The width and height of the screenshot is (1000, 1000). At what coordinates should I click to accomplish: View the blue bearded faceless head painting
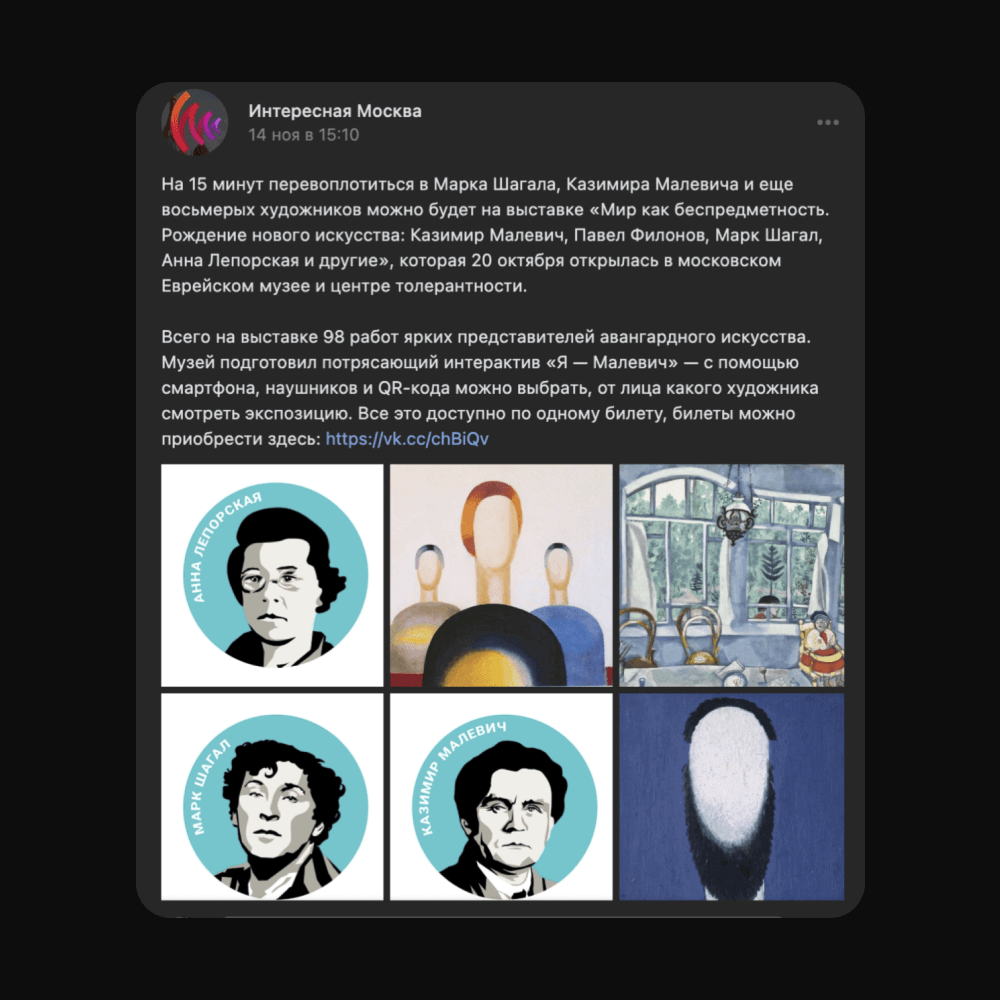[x=732, y=797]
